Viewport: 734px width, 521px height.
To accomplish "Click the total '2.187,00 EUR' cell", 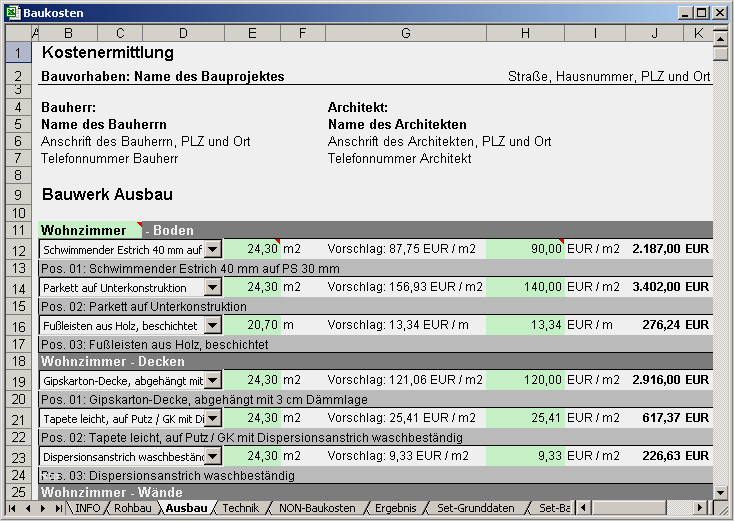I will [x=670, y=249].
